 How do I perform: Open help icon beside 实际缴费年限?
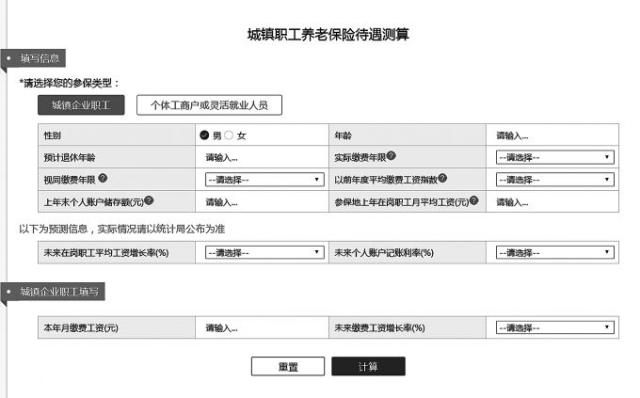click(391, 156)
